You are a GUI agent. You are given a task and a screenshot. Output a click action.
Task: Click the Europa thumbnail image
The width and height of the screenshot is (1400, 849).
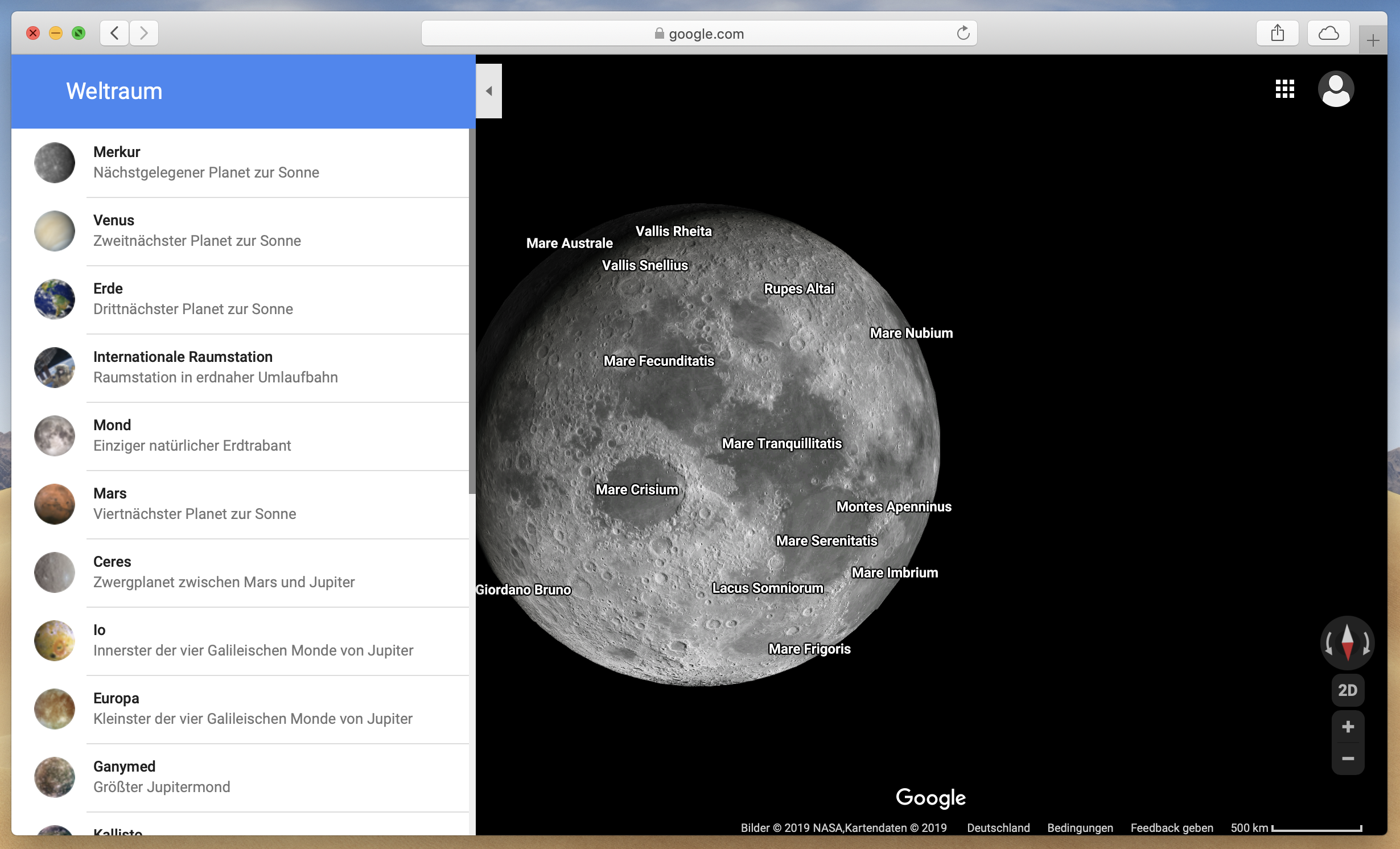[x=55, y=709]
